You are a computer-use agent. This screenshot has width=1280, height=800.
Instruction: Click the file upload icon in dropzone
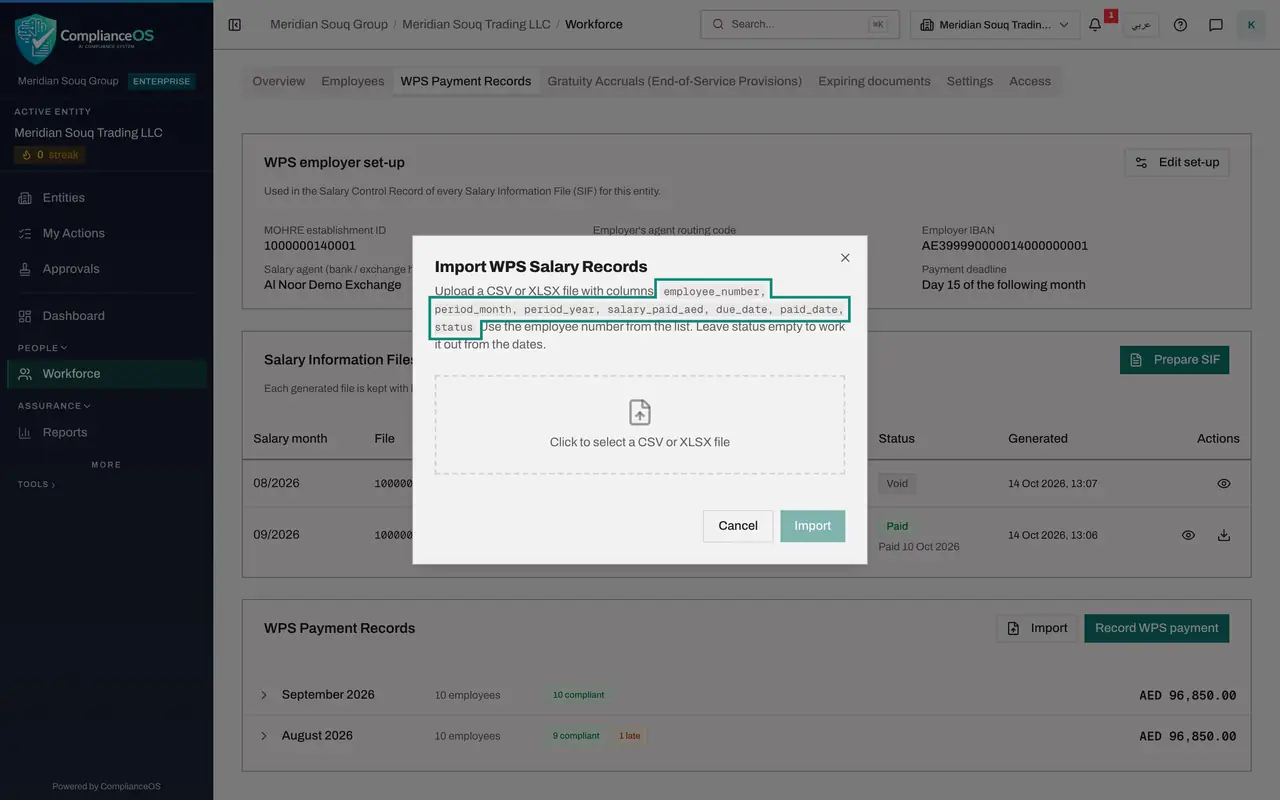[640, 412]
